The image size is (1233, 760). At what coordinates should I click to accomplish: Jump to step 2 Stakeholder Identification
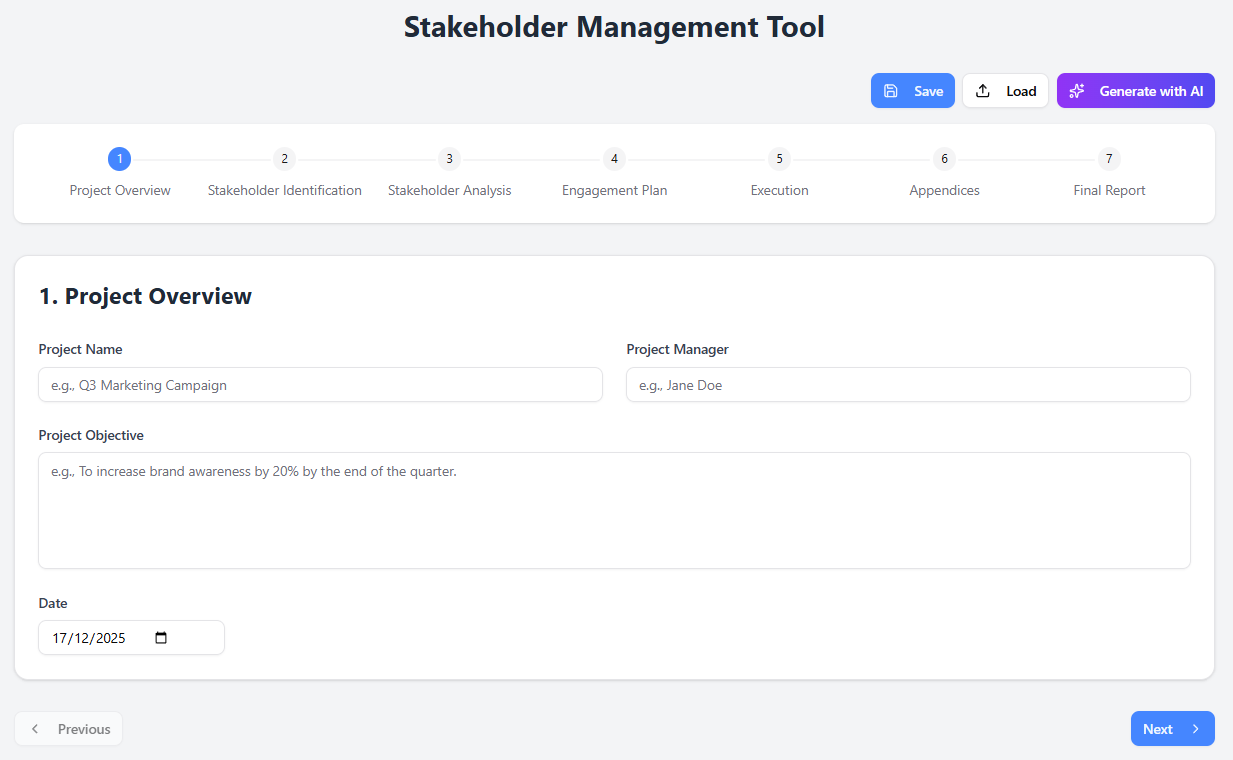tap(285, 159)
